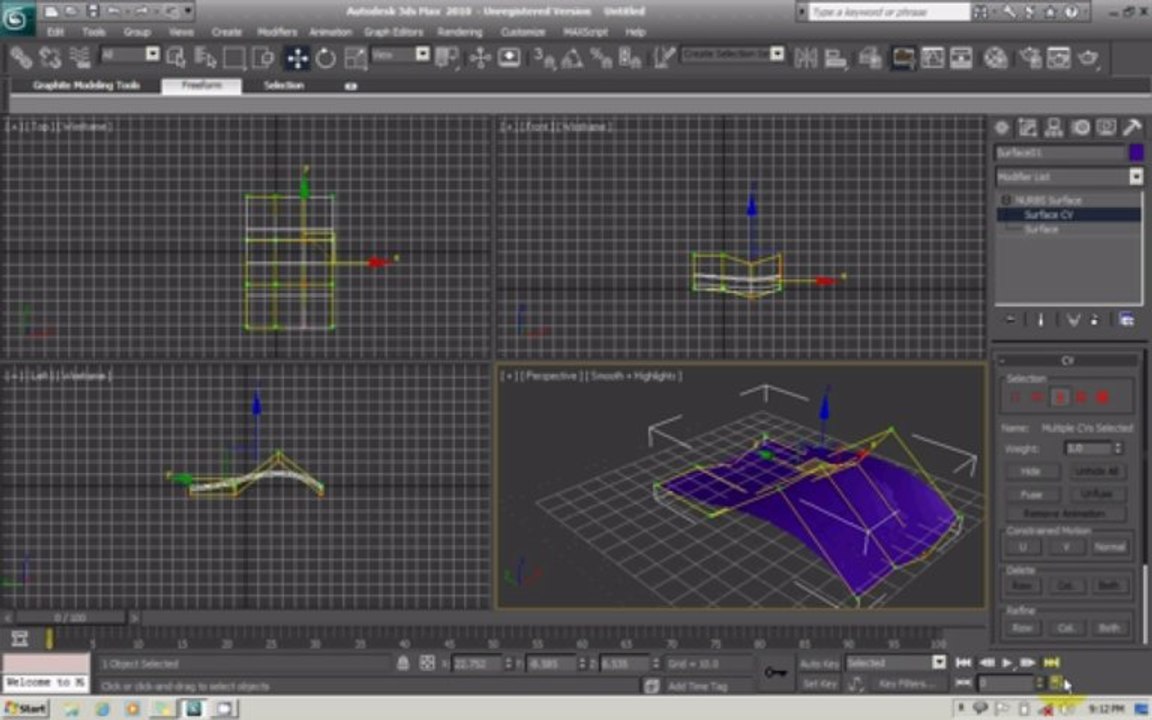Open the Tools menu
This screenshot has height=720, width=1152.
(x=93, y=32)
